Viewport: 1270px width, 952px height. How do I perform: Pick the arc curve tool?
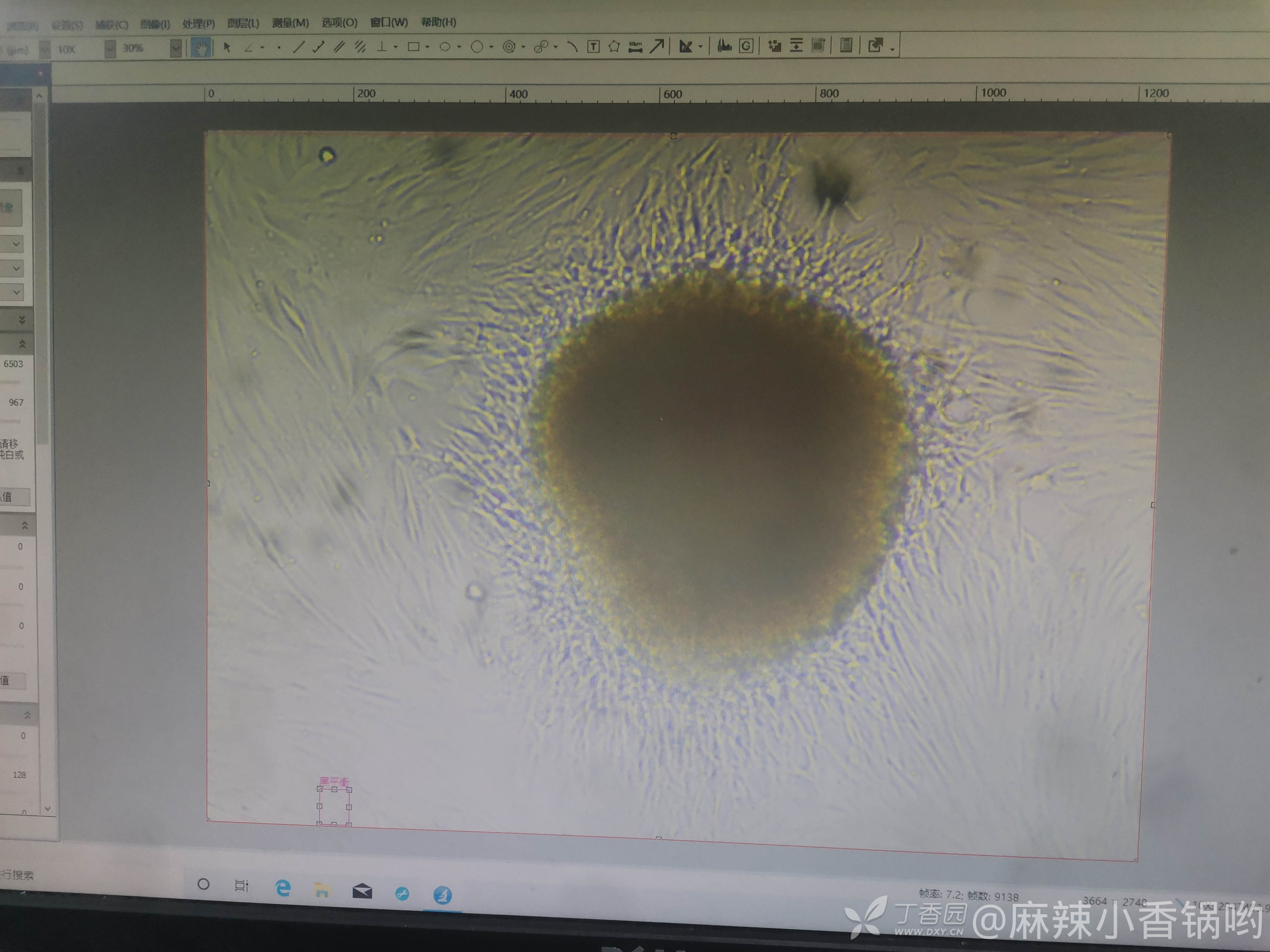(572, 46)
